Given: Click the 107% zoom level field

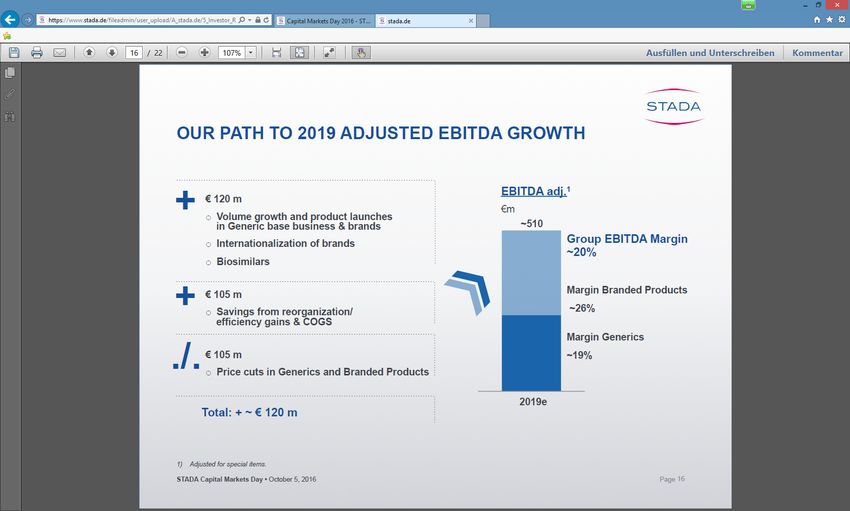Looking at the screenshot, I should tap(232, 53).
